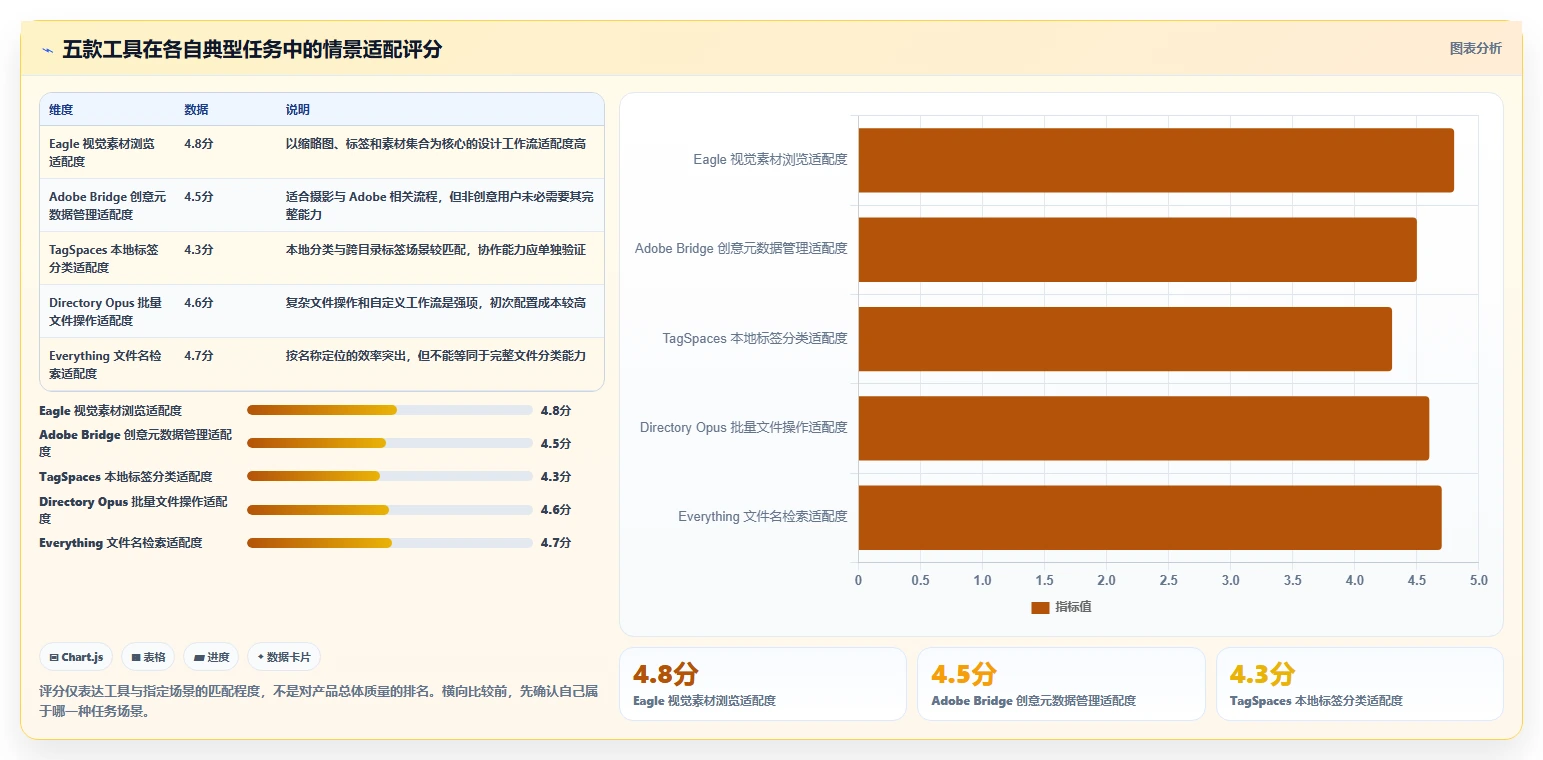Open the 4.8分 Eagle data card
This screenshot has width=1543, height=760.
pos(763,684)
